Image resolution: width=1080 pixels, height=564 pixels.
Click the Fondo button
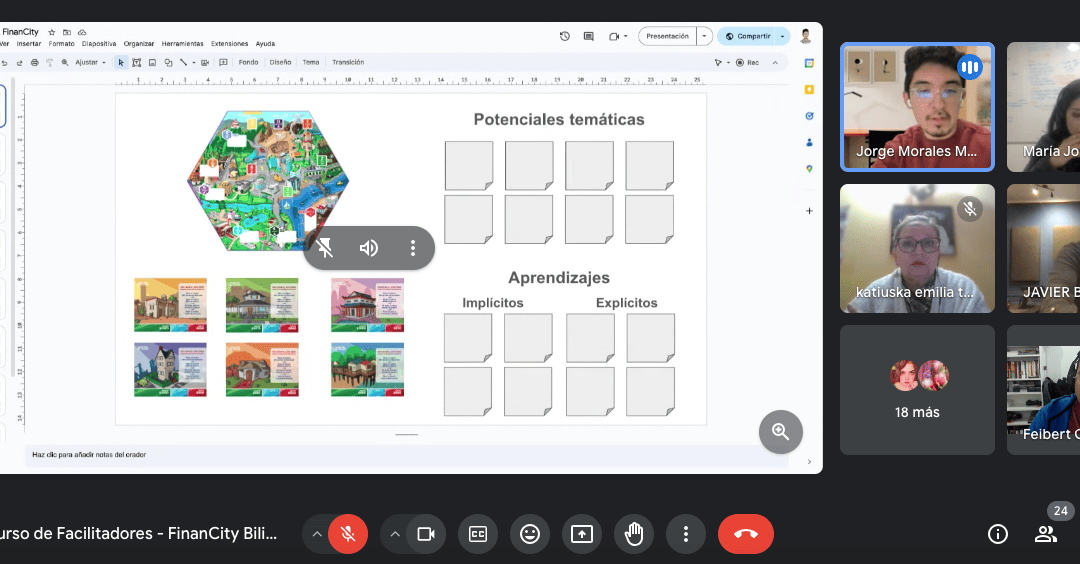(249, 63)
